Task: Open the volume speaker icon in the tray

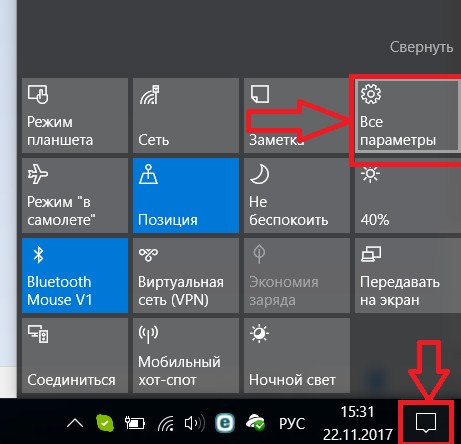Action: (x=195, y=423)
